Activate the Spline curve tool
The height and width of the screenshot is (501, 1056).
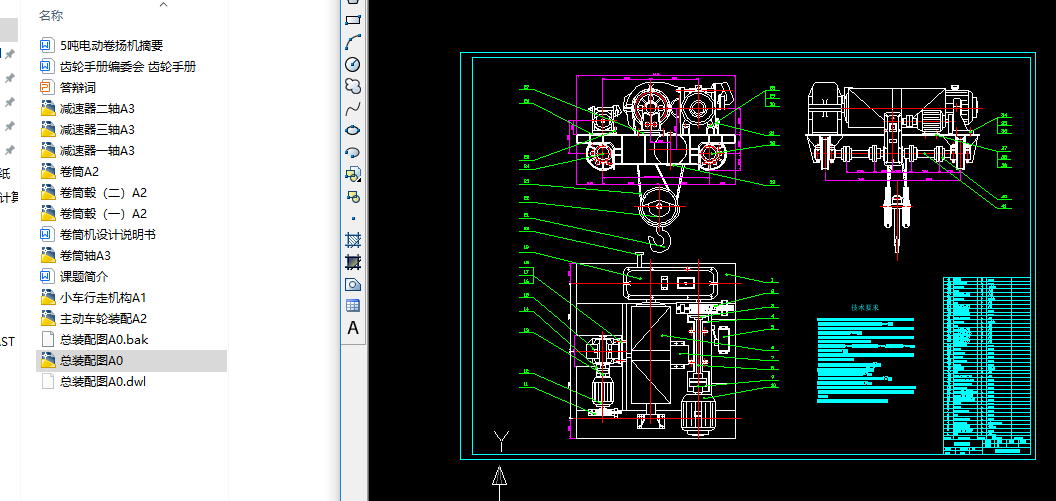[353, 108]
